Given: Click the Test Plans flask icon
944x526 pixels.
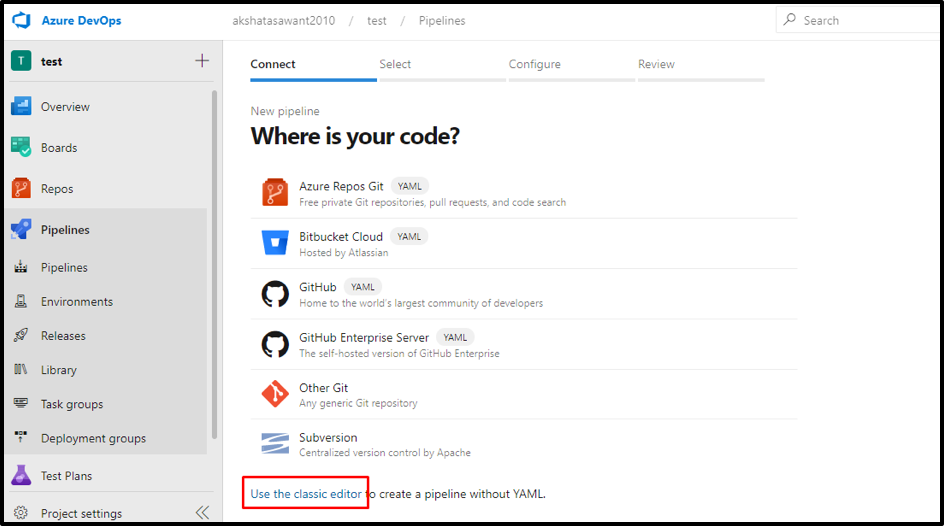Looking at the screenshot, I should pos(21,475).
